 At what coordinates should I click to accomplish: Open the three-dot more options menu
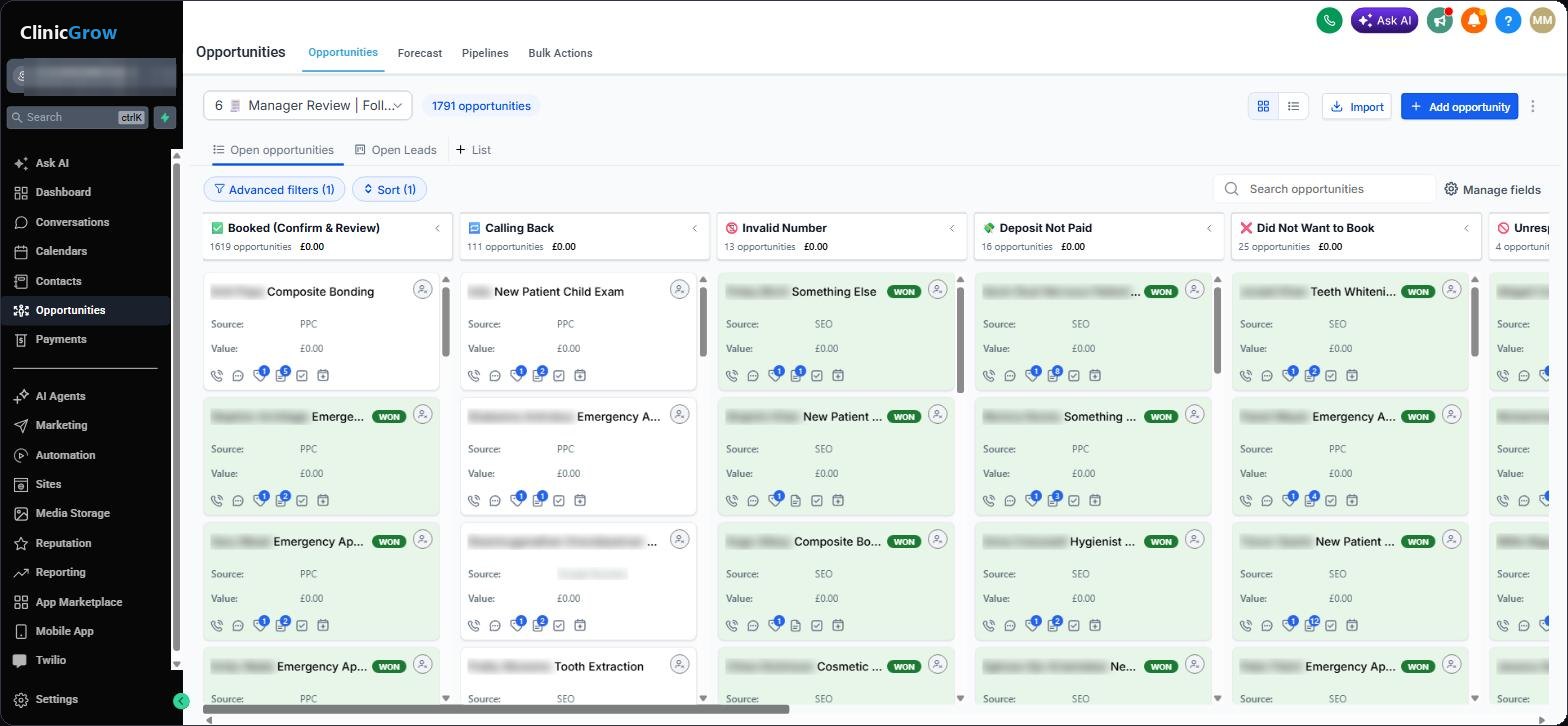pos(1533,106)
